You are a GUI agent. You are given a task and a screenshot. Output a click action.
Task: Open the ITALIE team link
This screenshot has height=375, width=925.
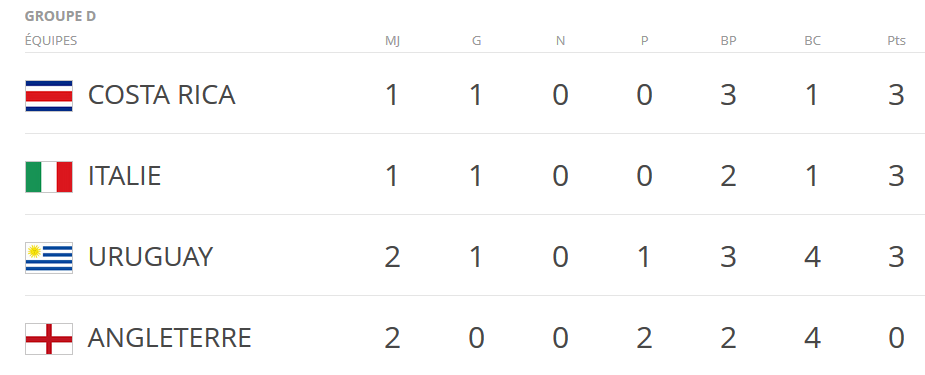coord(124,176)
